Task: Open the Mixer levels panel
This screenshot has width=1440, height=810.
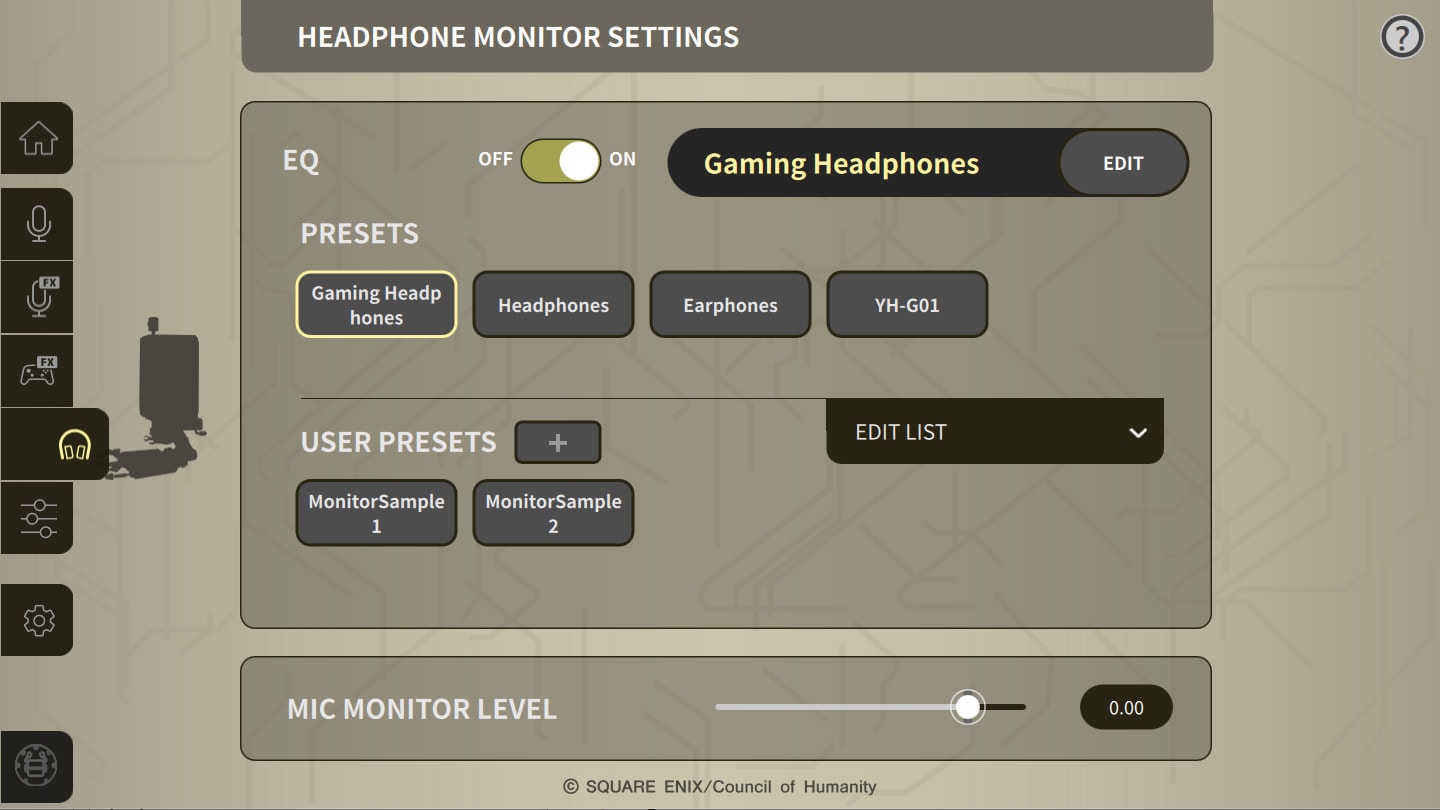Action: click(37, 518)
